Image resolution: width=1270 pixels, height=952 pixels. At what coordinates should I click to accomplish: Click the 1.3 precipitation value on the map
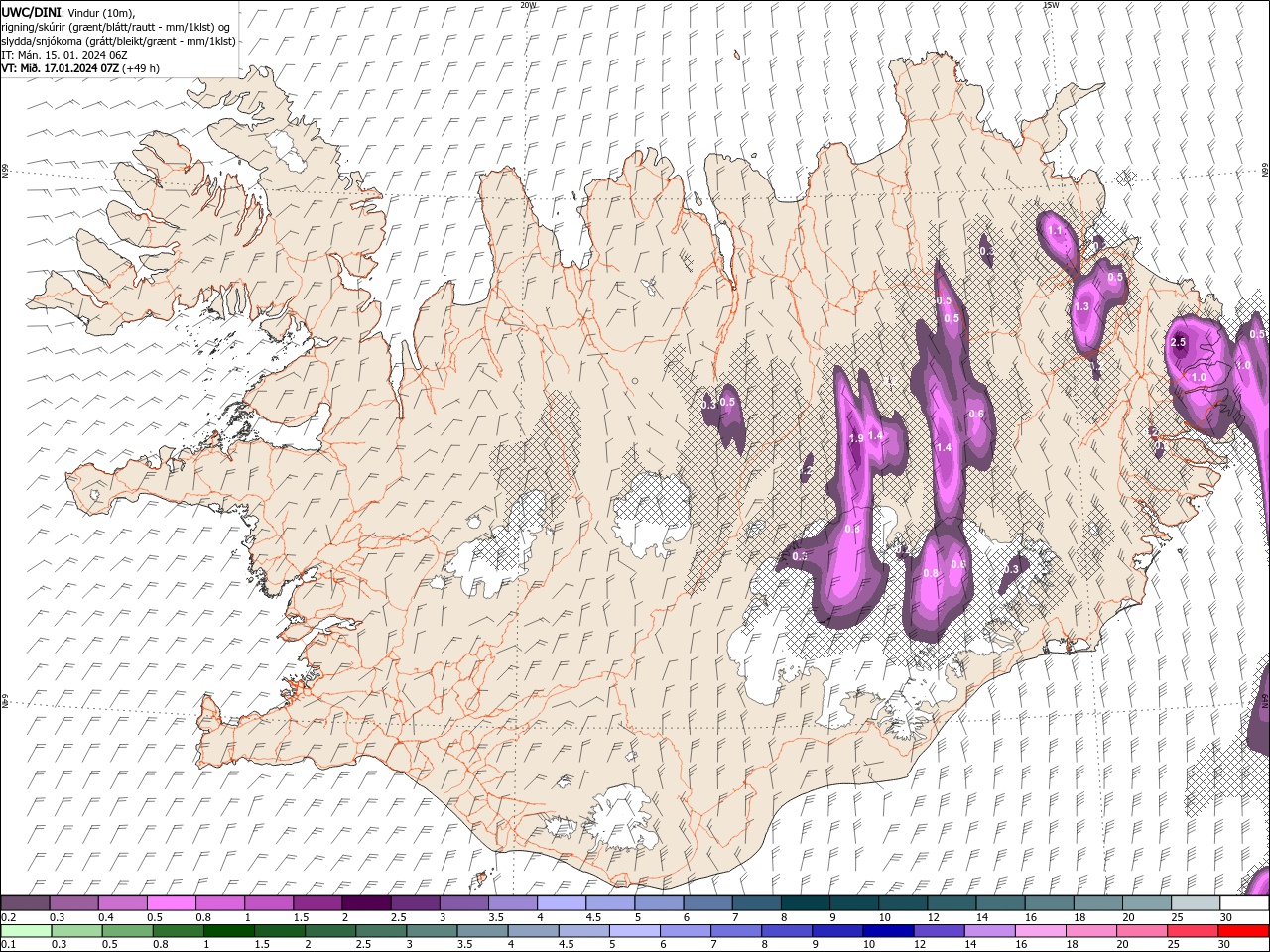1081,307
